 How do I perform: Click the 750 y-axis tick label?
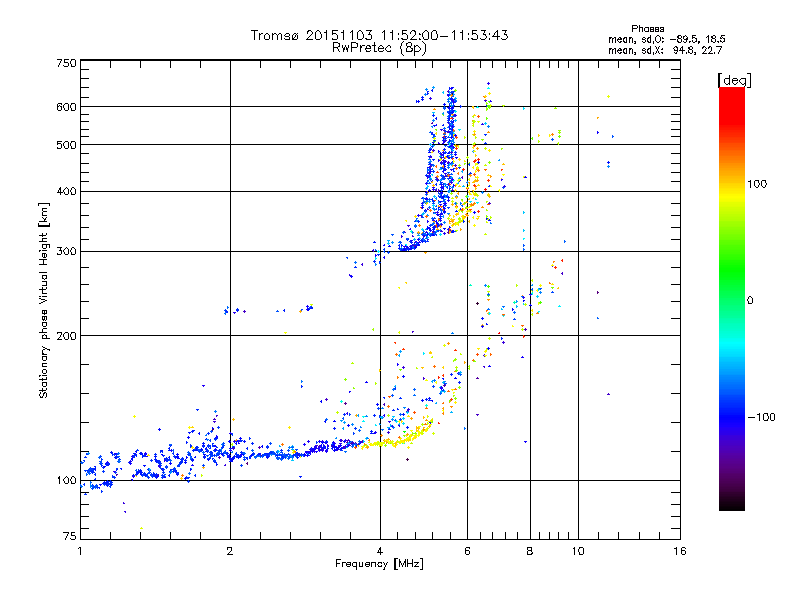point(66,63)
